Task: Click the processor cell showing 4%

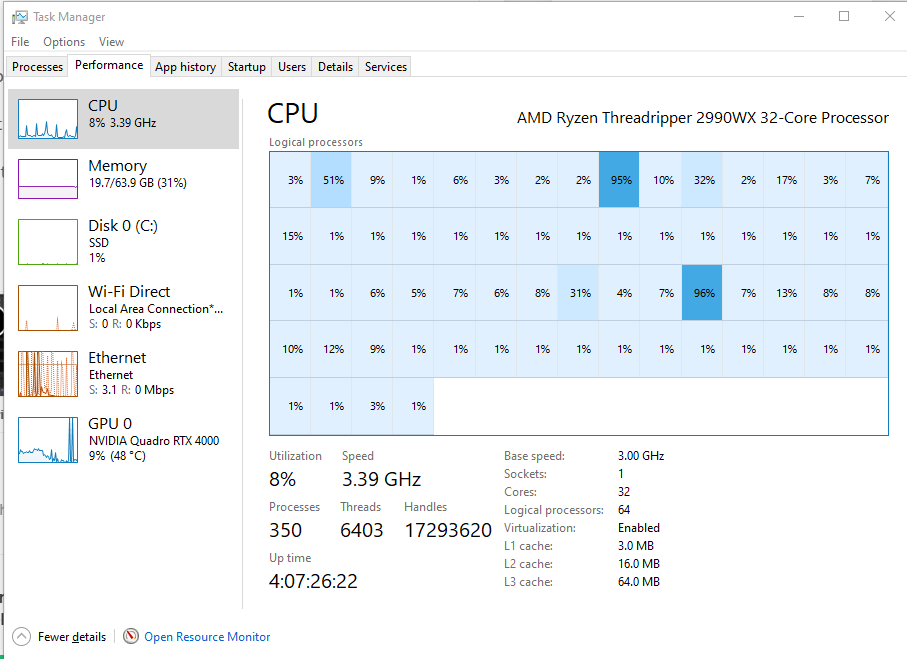Action: click(x=619, y=293)
